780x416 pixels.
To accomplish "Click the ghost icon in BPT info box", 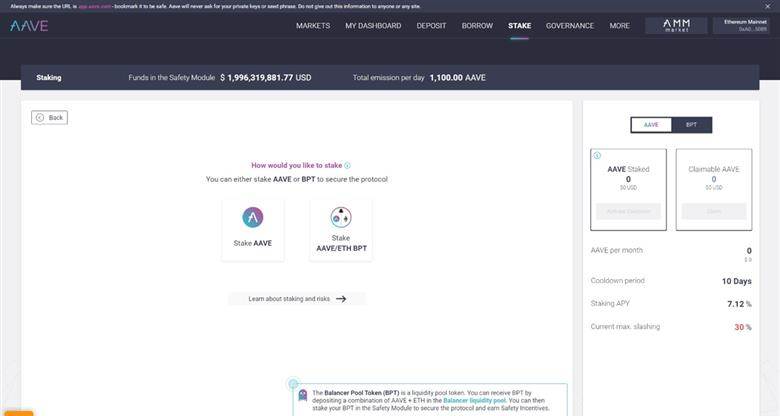I will 302,395.
